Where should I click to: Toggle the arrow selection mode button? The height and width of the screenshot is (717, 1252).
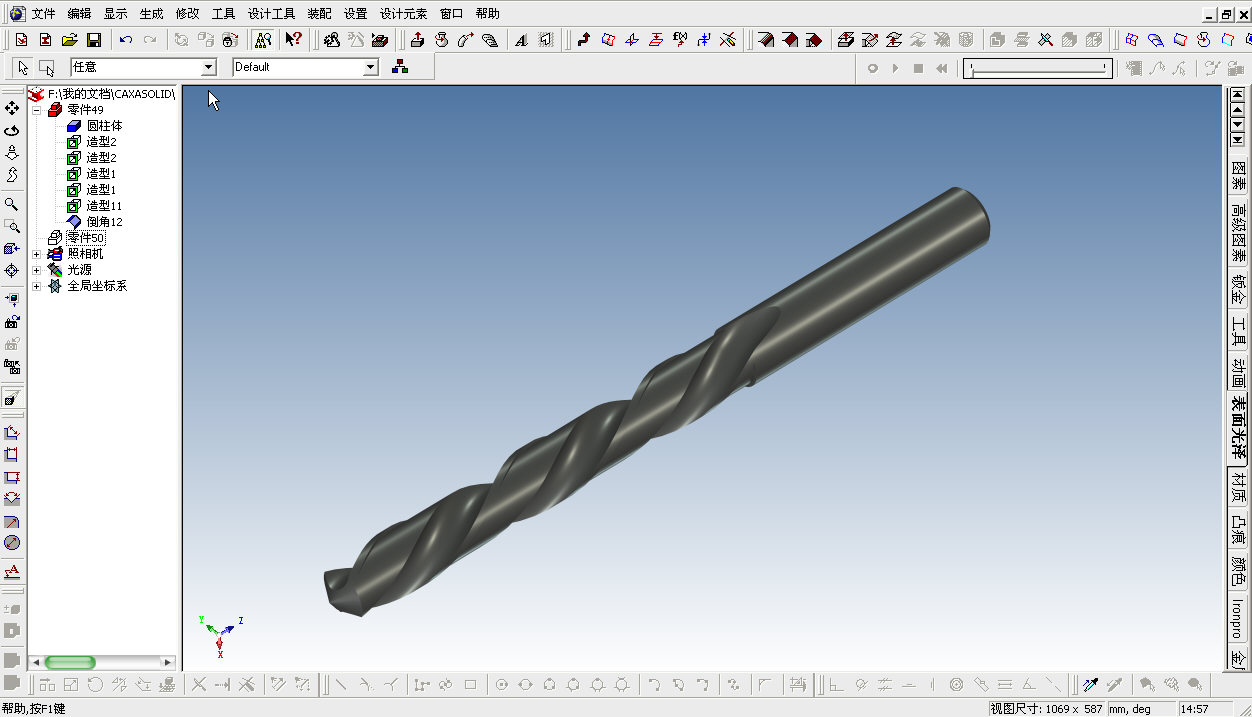[23, 67]
